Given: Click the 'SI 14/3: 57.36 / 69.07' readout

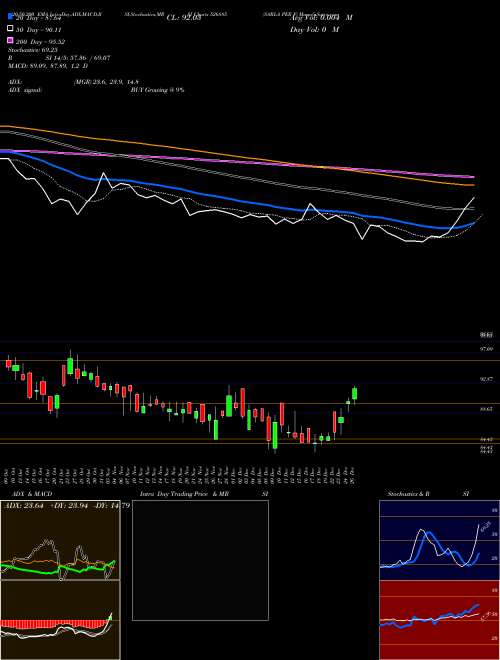Looking at the screenshot, I should tap(77, 58).
